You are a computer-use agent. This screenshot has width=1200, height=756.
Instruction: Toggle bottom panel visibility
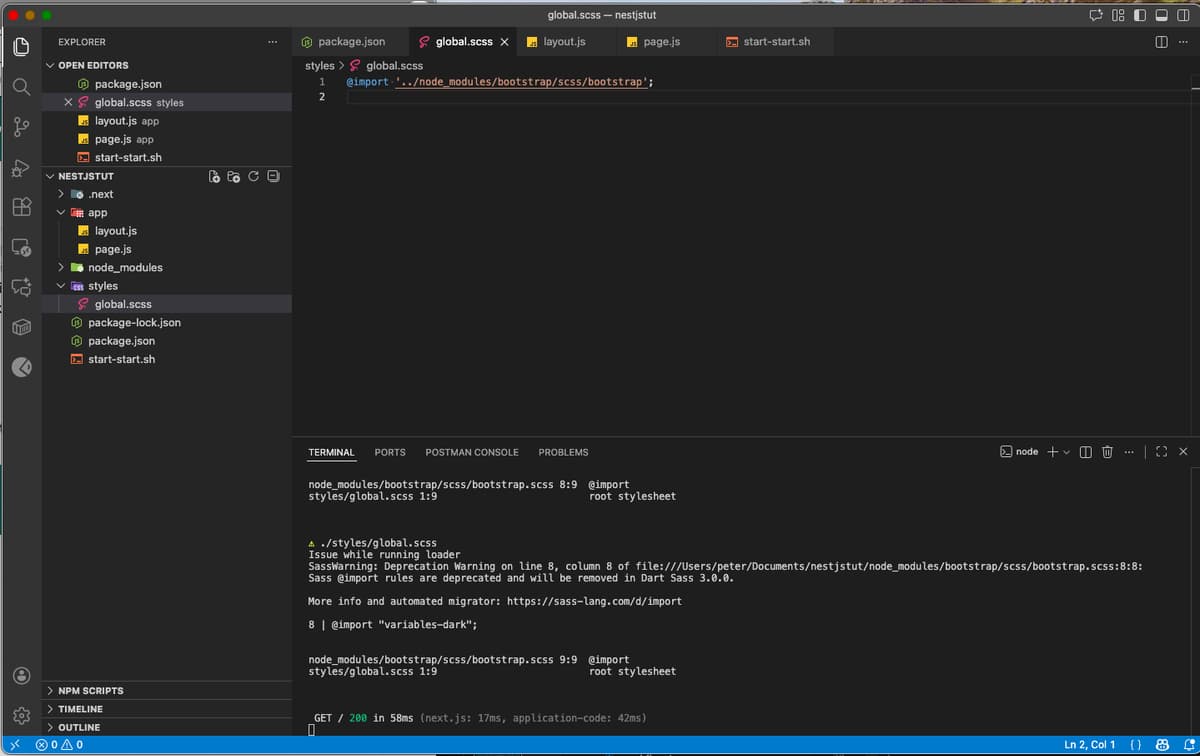[1162, 15]
